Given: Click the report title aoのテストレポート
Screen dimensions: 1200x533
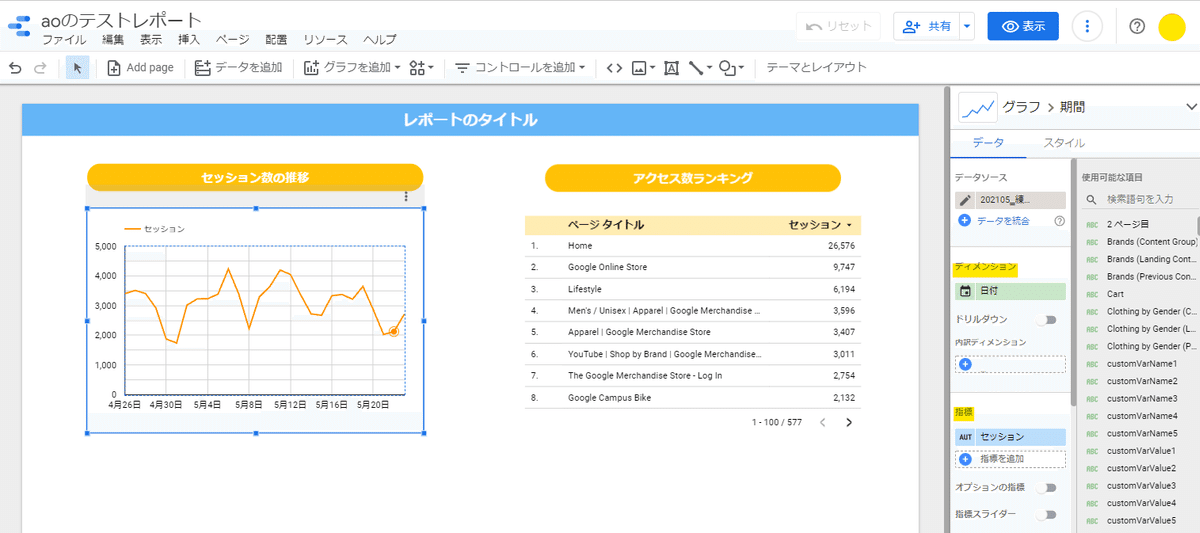Looking at the screenshot, I should [121, 20].
